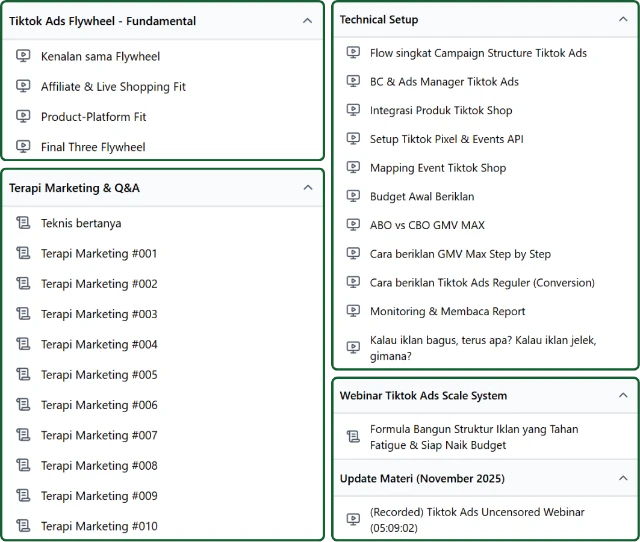The height and width of the screenshot is (542, 640).
Task: Open Integrasi Produk Tiktok Shop lesson
Action: pos(441,110)
